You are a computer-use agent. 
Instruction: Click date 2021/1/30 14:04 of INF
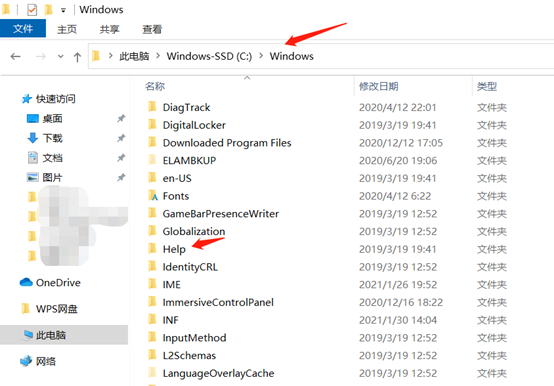coord(398,320)
